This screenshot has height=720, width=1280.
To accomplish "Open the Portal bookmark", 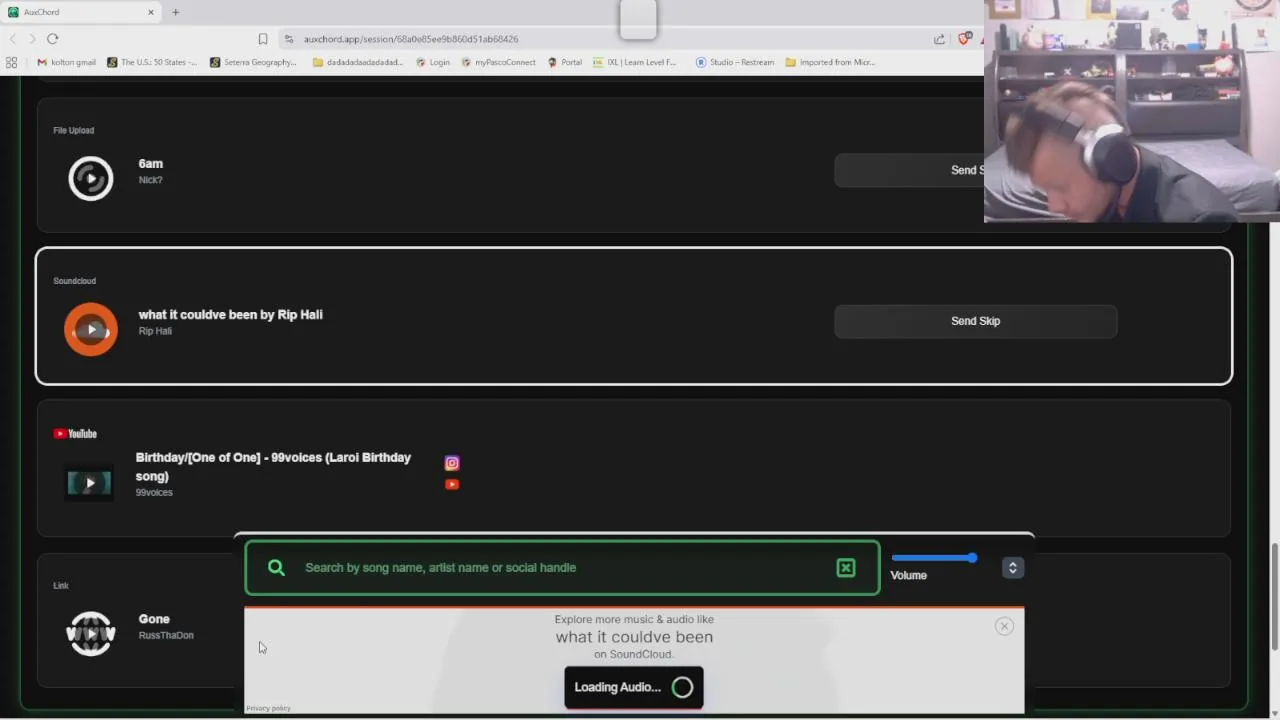I will point(564,62).
